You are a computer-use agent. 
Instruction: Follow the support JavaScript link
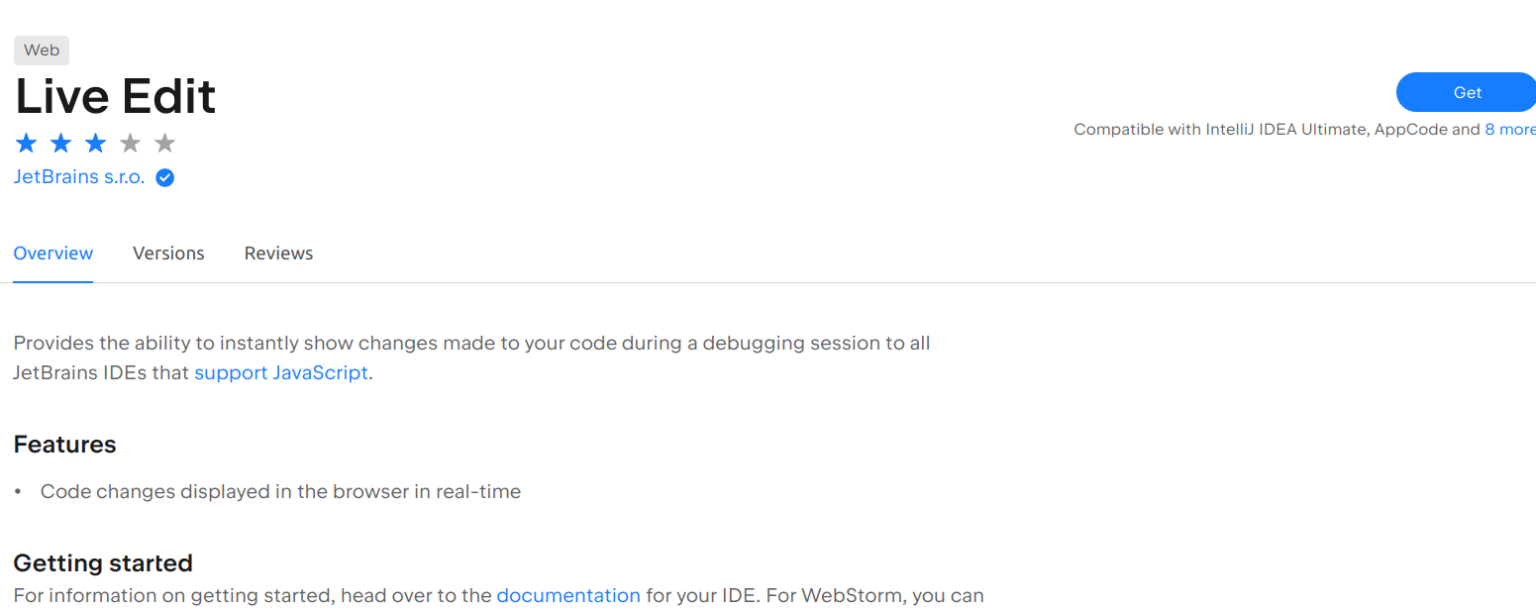281,372
